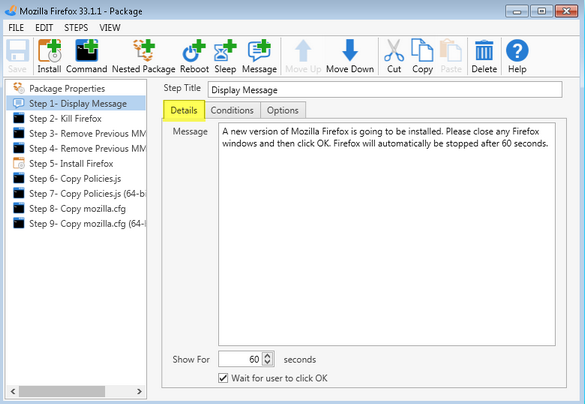
Task: Click the Move Up arrow icon
Action: pyautogui.click(x=303, y=51)
